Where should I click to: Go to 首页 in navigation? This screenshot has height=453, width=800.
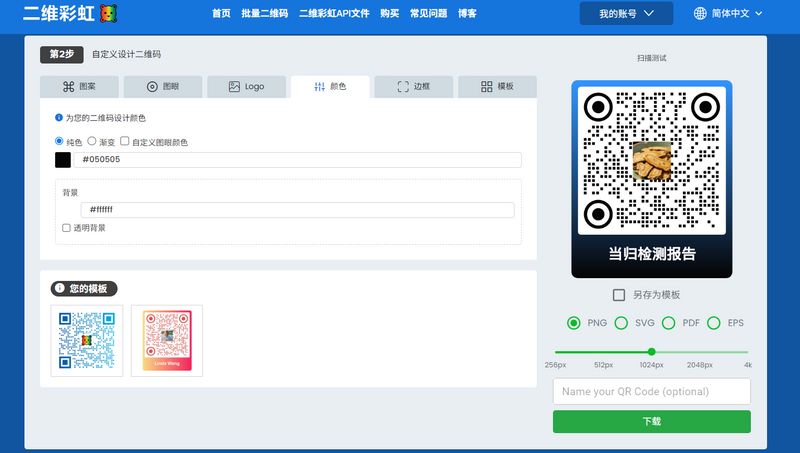(x=221, y=13)
